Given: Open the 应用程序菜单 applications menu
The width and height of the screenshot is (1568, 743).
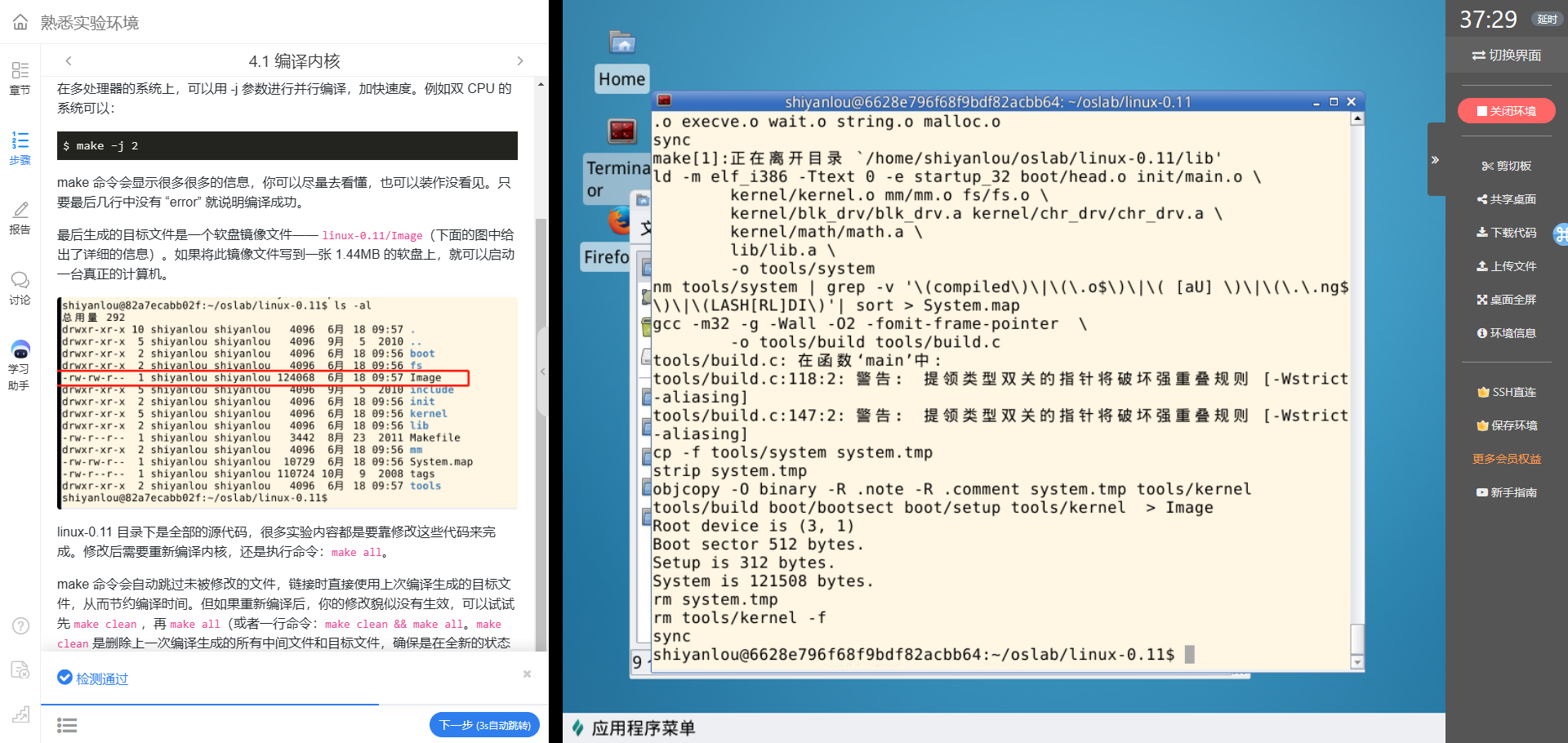Looking at the screenshot, I should pos(634,727).
